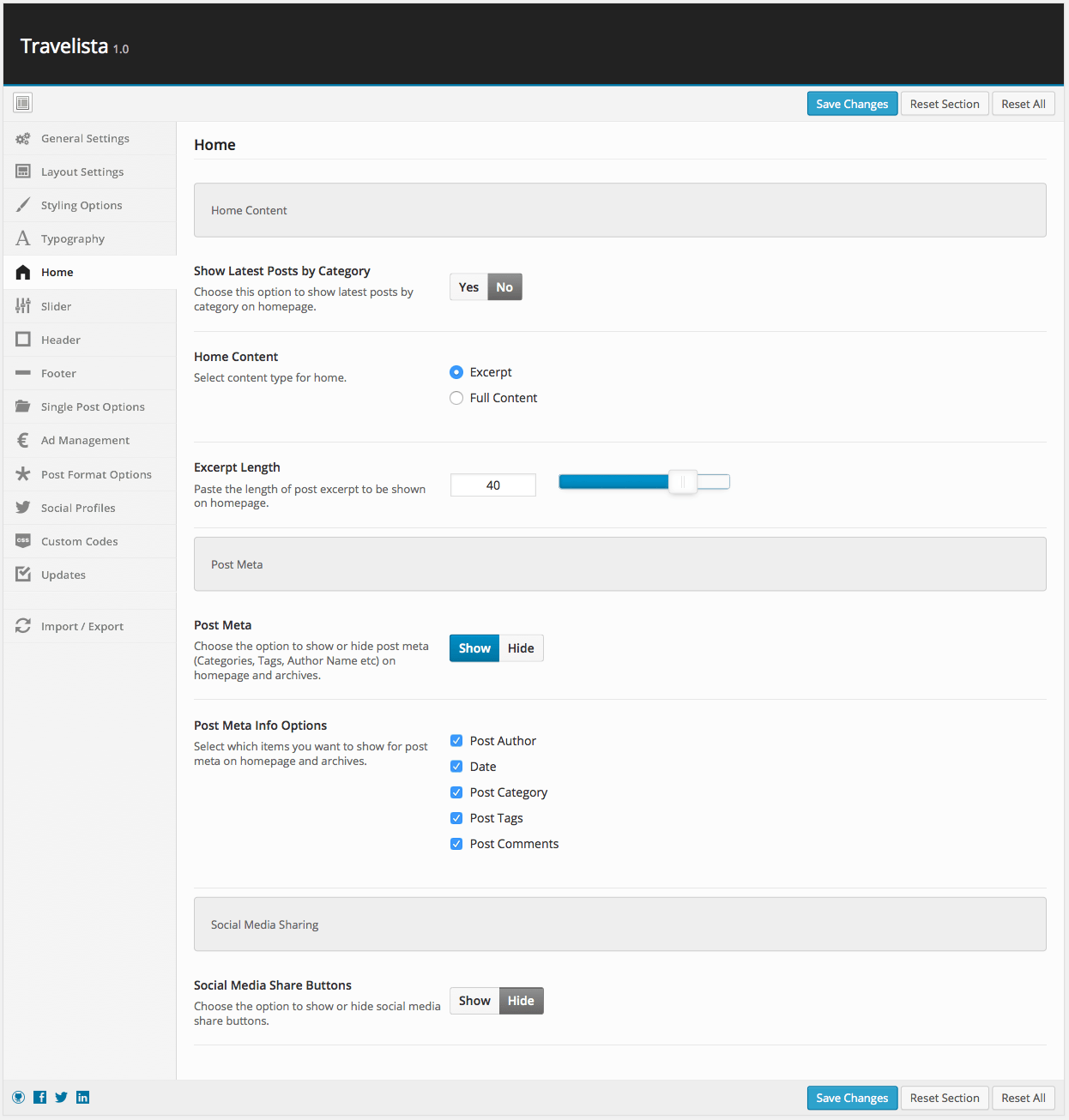The width and height of the screenshot is (1069, 1120).
Task: Click the checkmark icon beside Updates
Action: tap(23, 574)
